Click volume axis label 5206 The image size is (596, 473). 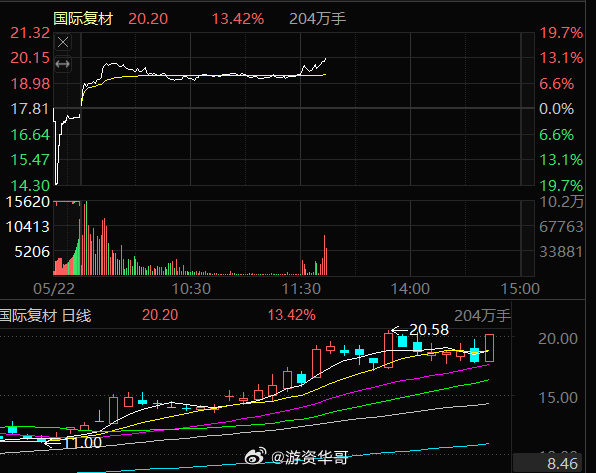32,252
